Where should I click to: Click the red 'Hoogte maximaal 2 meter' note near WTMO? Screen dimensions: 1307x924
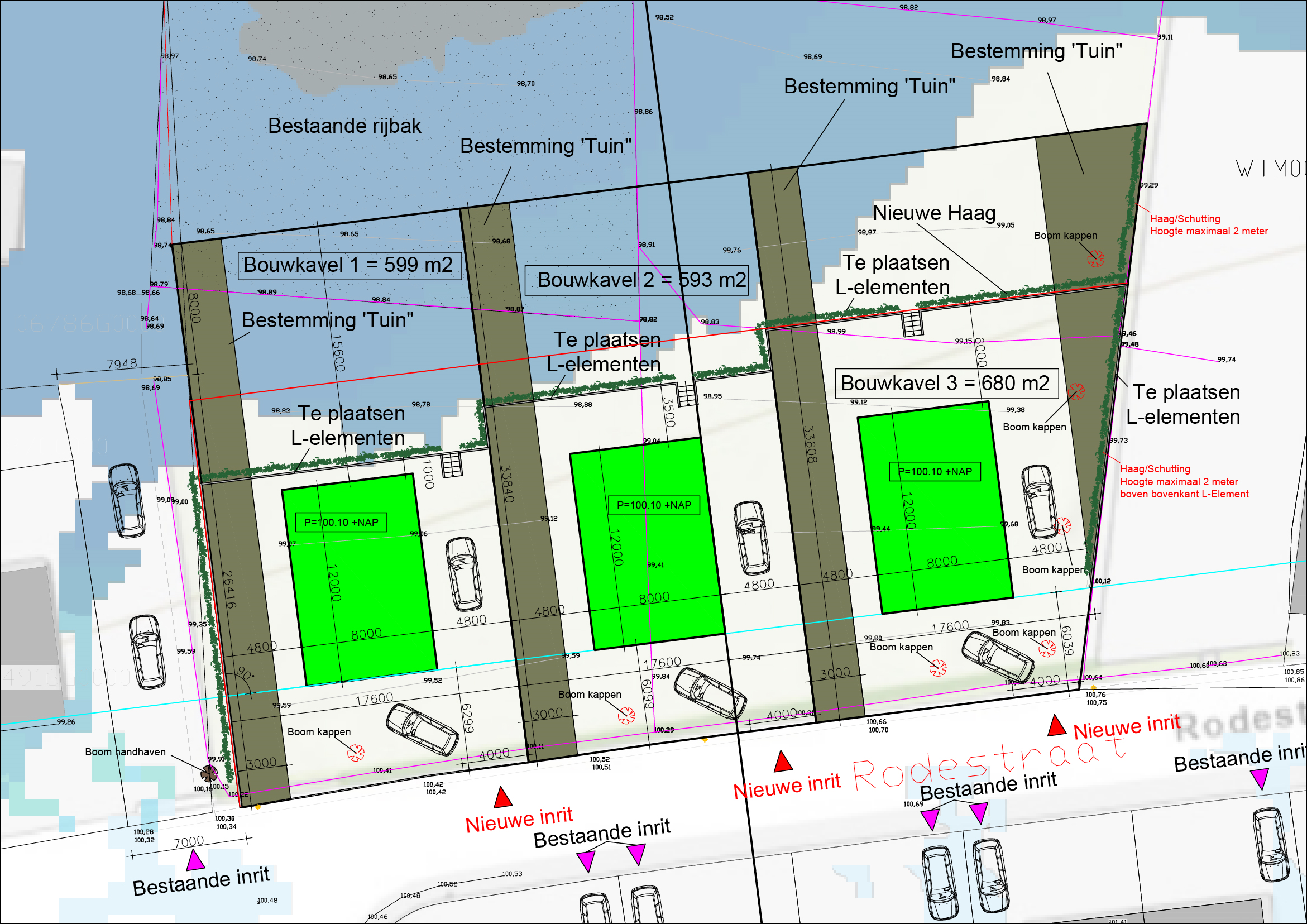[1209, 231]
